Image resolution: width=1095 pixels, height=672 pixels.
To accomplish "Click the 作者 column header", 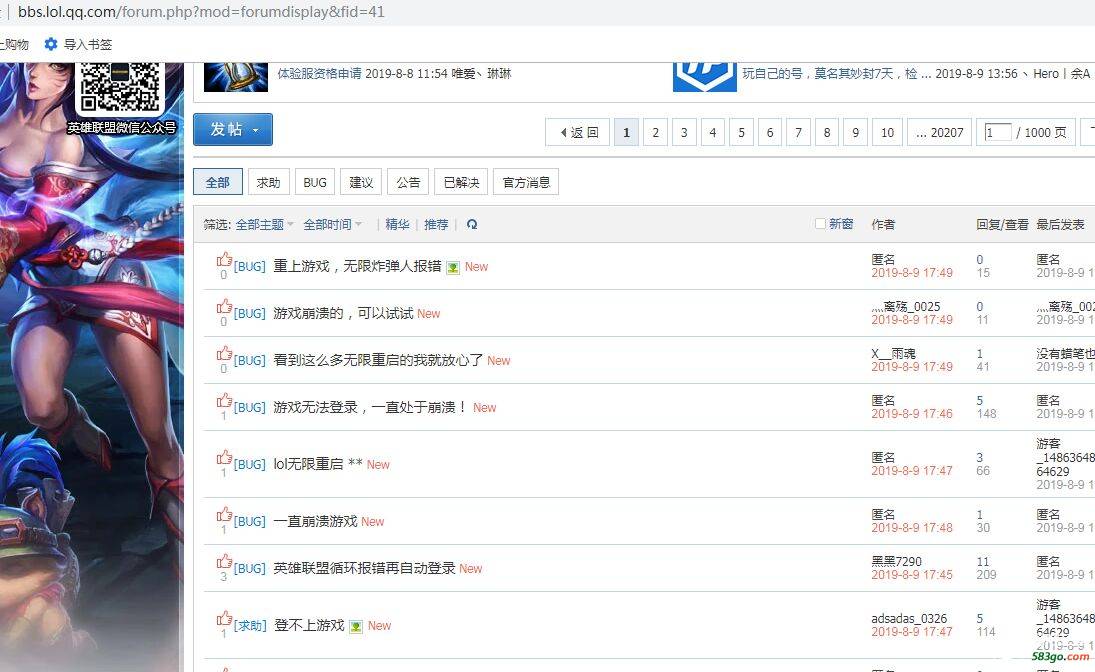I will [883, 224].
